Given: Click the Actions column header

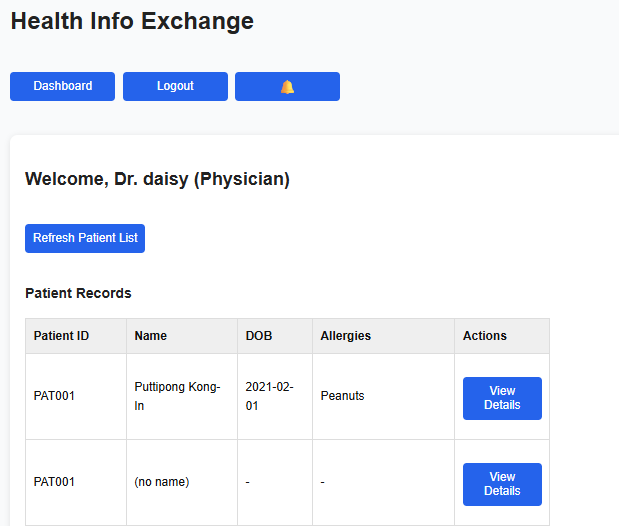Looking at the screenshot, I should click(485, 336).
